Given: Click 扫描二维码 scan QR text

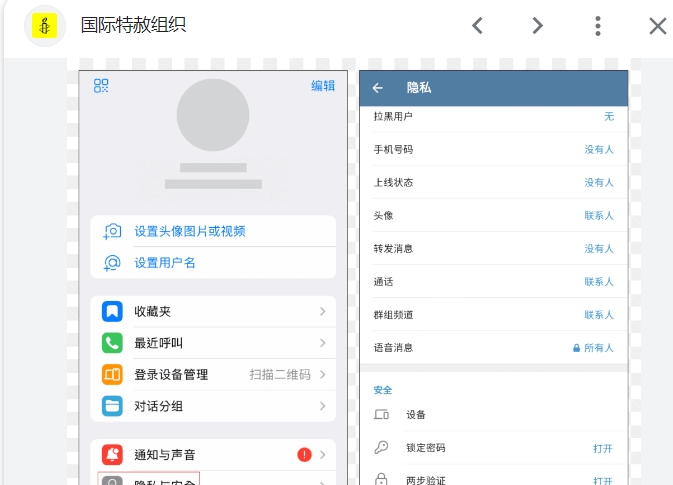Looking at the screenshot, I should tap(280, 375).
